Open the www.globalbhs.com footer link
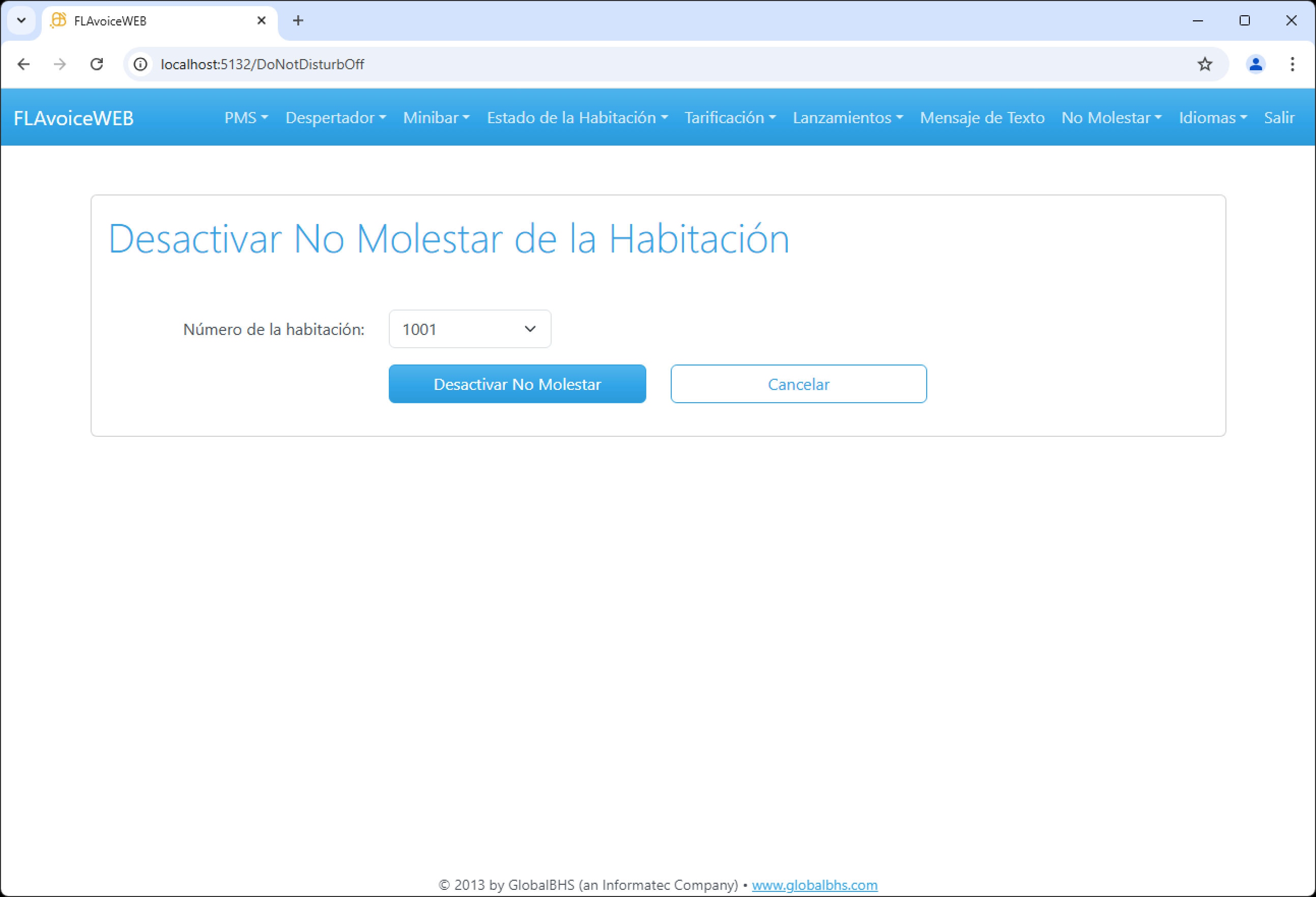This screenshot has height=897, width=1316. click(814, 885)
